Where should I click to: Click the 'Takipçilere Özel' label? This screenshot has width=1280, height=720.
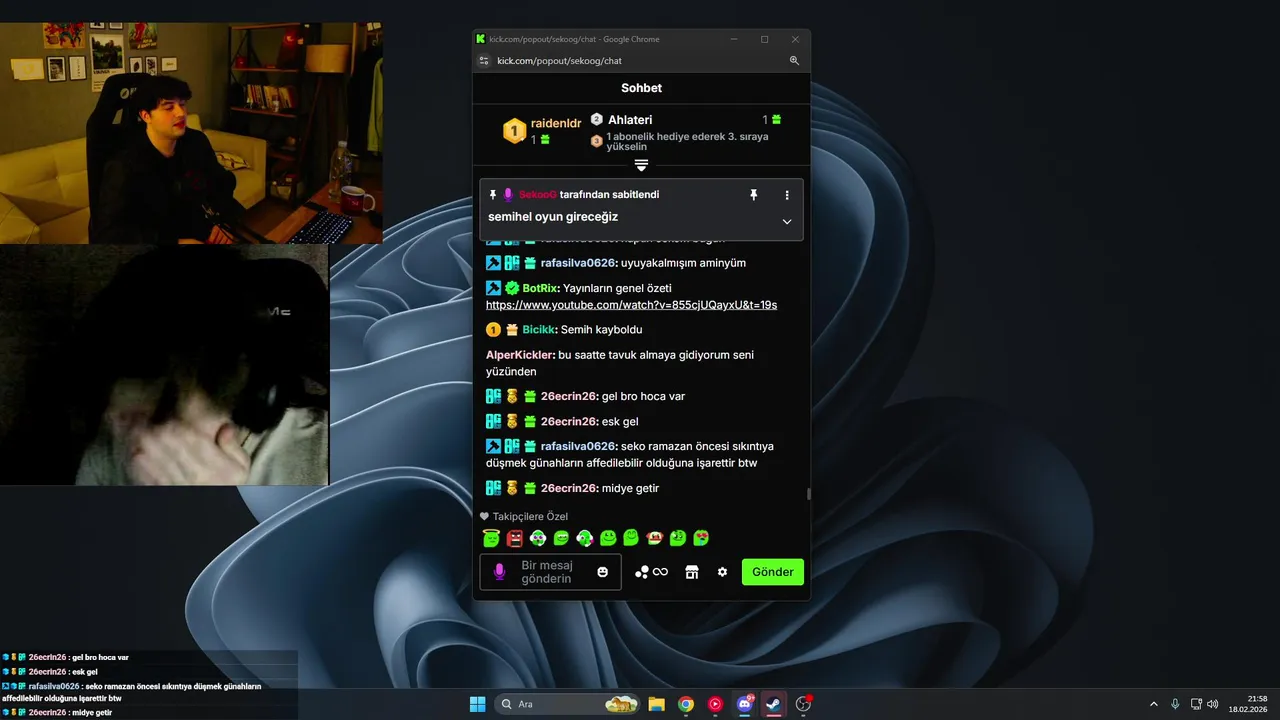[x=530, y=517]
